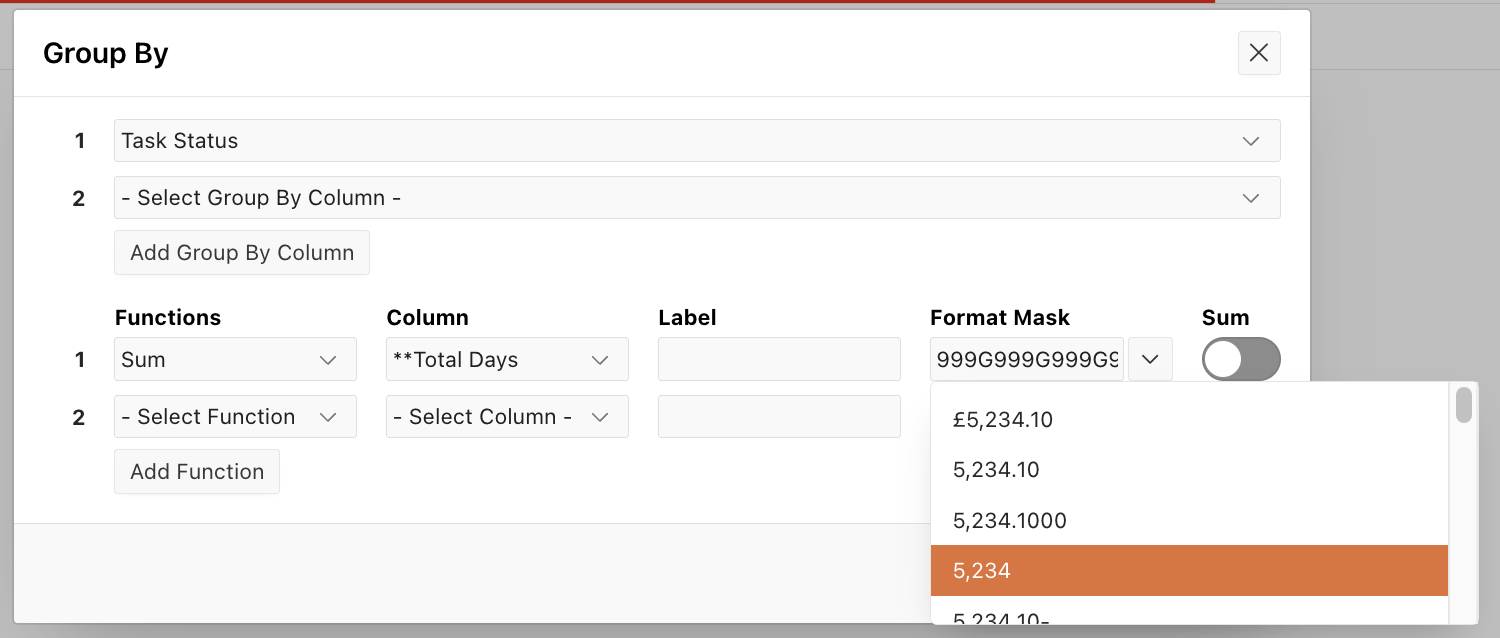This screenshot has height=638, width=1500.
Task: Pick the 5,234.1000 format option
Action: [1189, 521]
